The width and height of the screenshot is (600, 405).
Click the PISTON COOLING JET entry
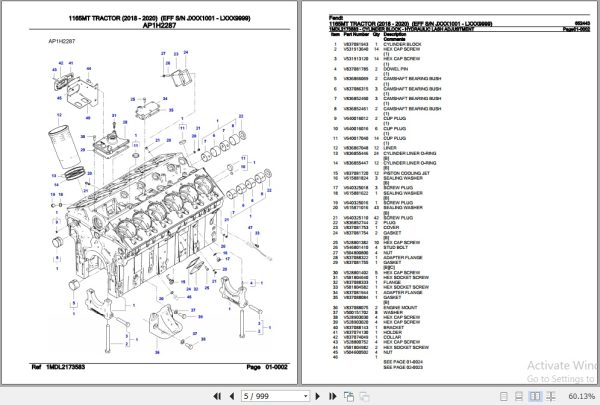pyautogui.click(x=406, y=173)
